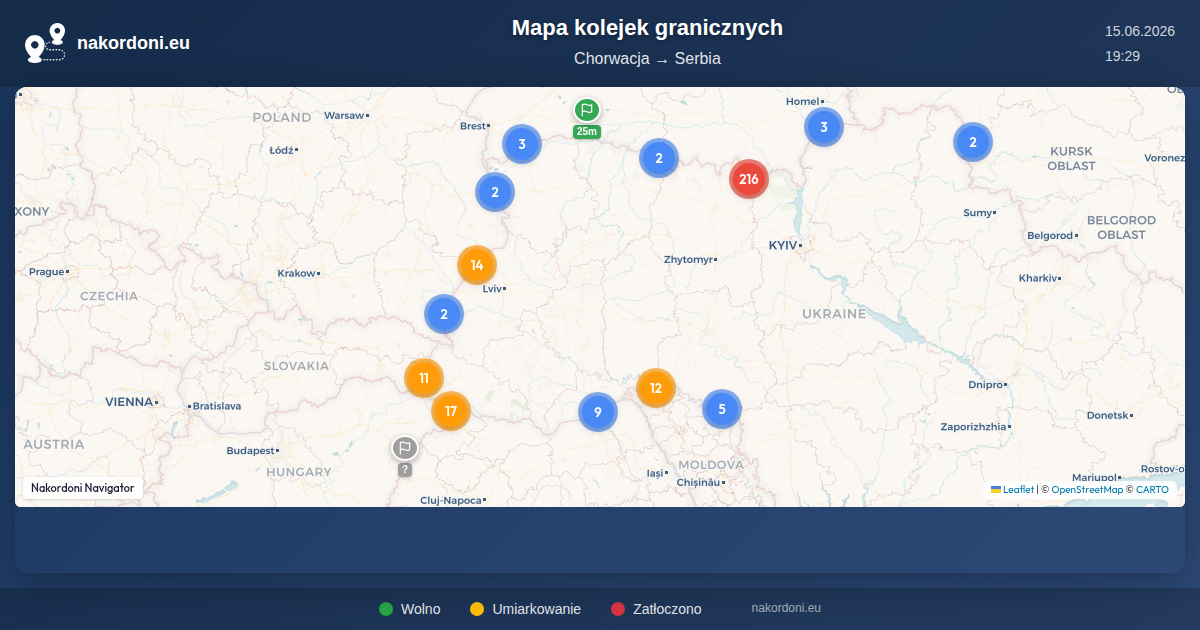The width and height of the screenshot is (1200, 630).
Task: Click the orange cluster marker showing 12
Action: point(656,388)
